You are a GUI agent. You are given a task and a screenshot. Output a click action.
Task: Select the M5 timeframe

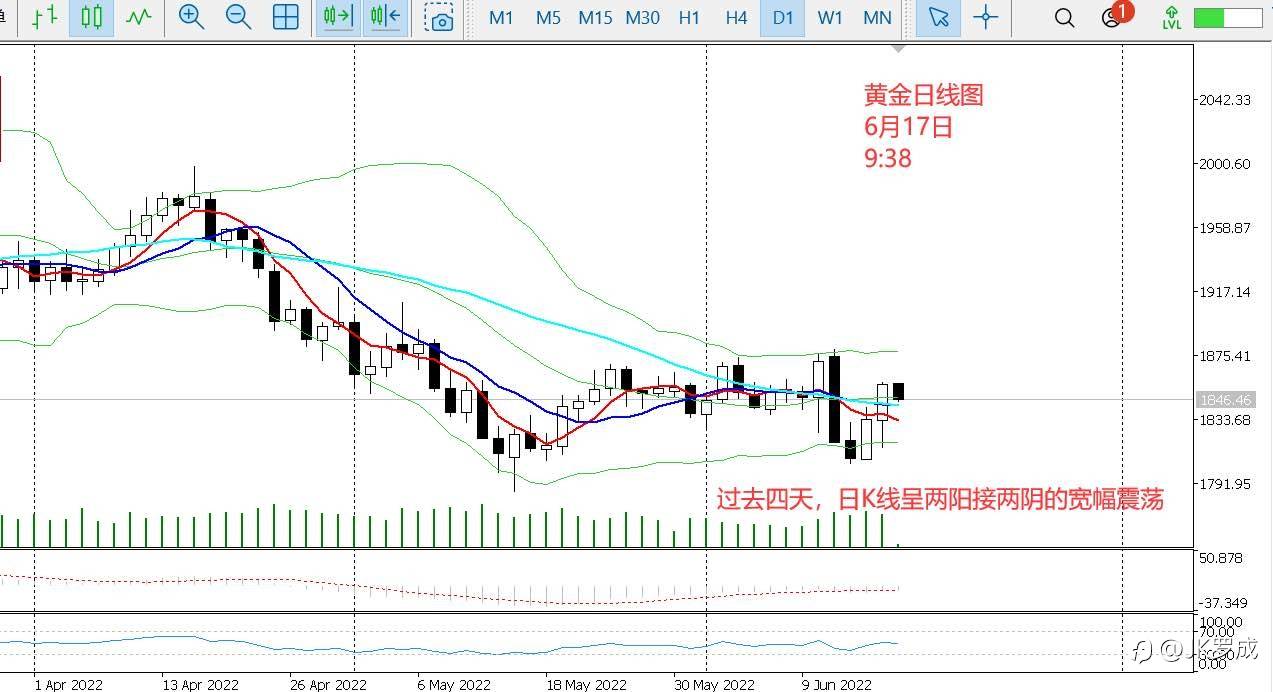pos(548,18)
